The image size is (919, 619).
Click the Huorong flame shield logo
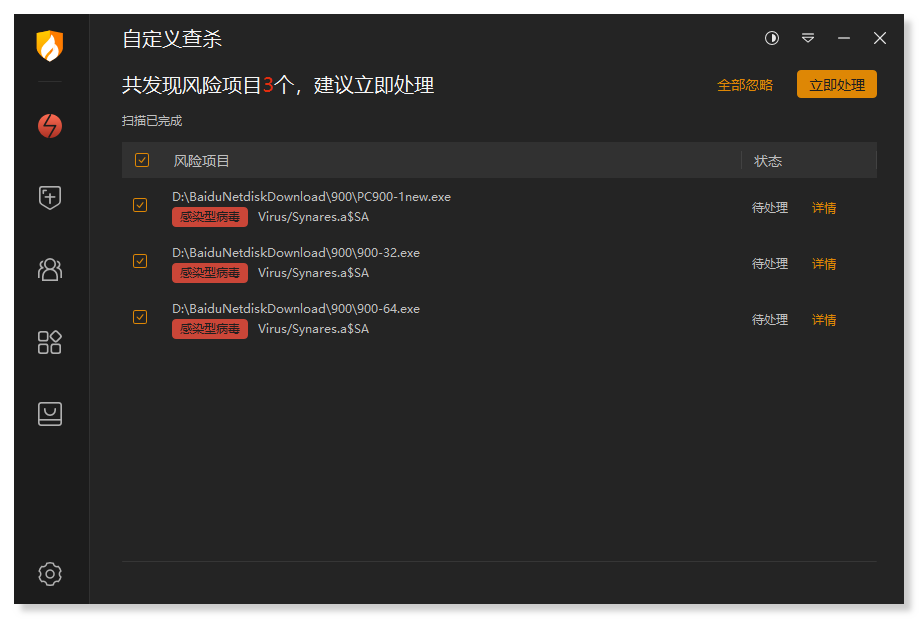click(50, 46)
